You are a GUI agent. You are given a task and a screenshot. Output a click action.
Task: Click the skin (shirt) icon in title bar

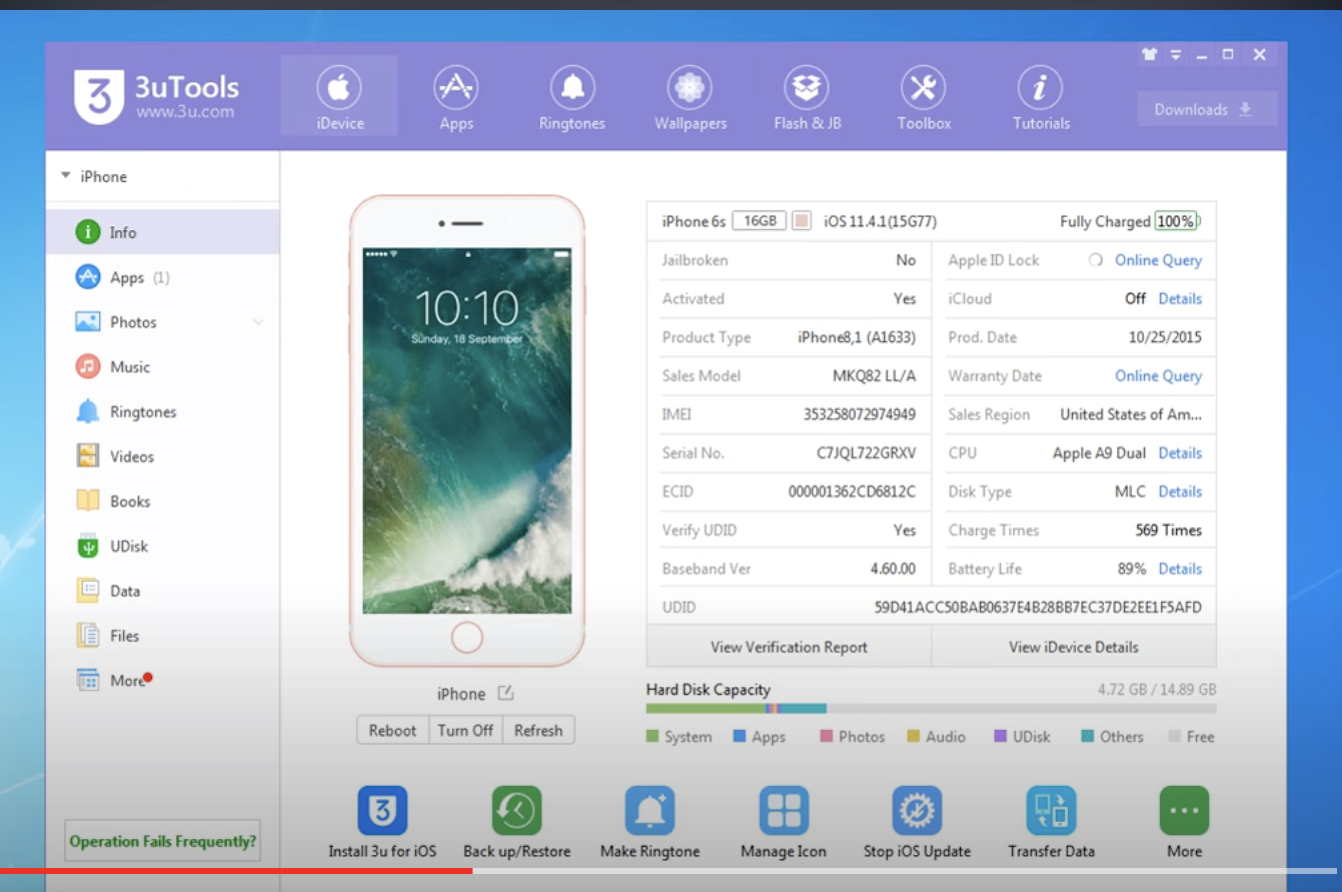click(x=1150, y=55)
